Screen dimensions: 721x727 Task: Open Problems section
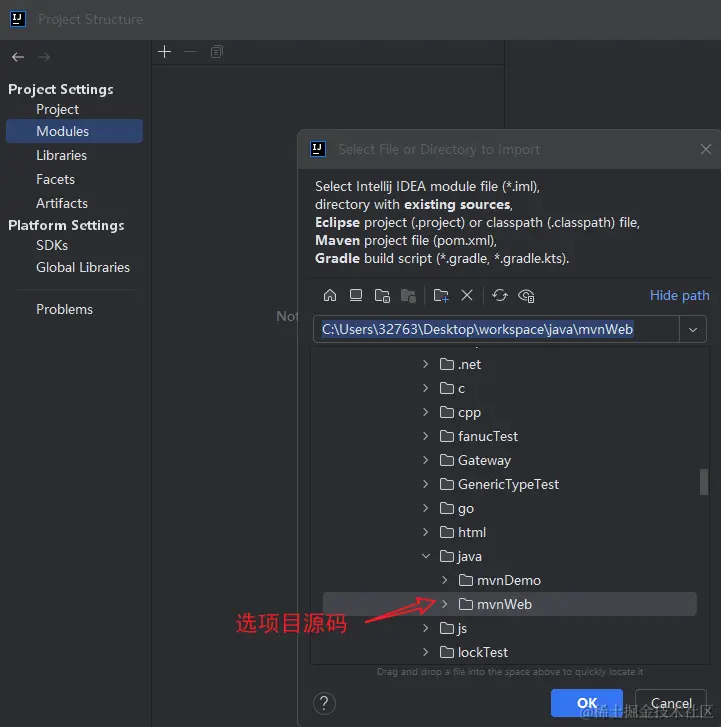pos(64,309)
